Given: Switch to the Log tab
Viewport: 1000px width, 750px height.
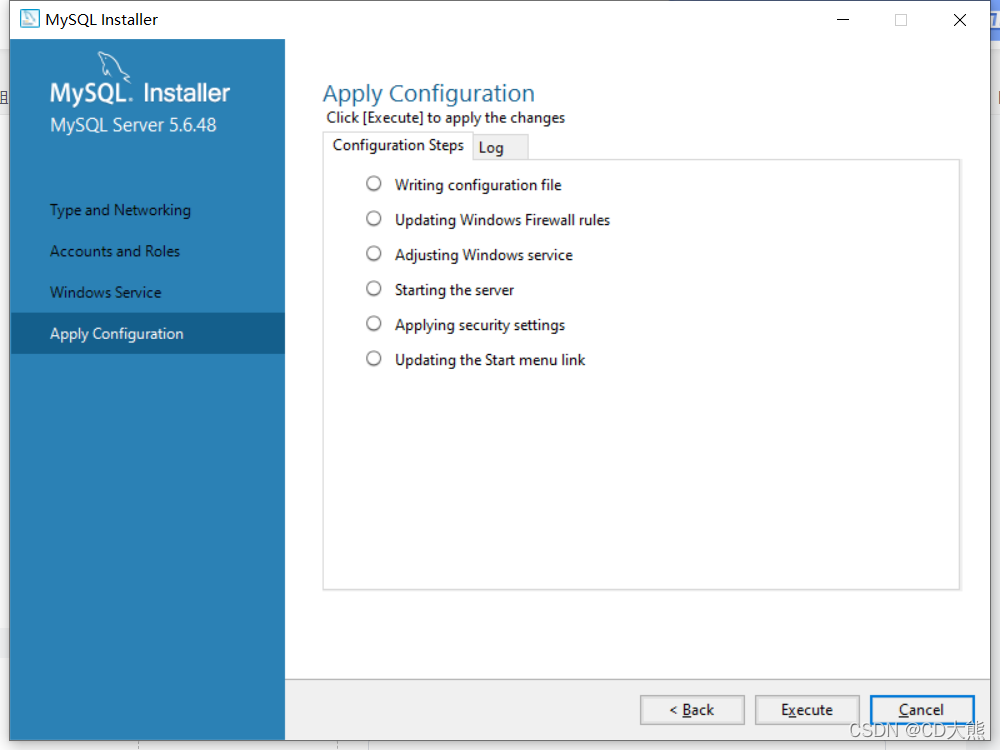Looking at the screenshot, I should click(x=499, y=147).
